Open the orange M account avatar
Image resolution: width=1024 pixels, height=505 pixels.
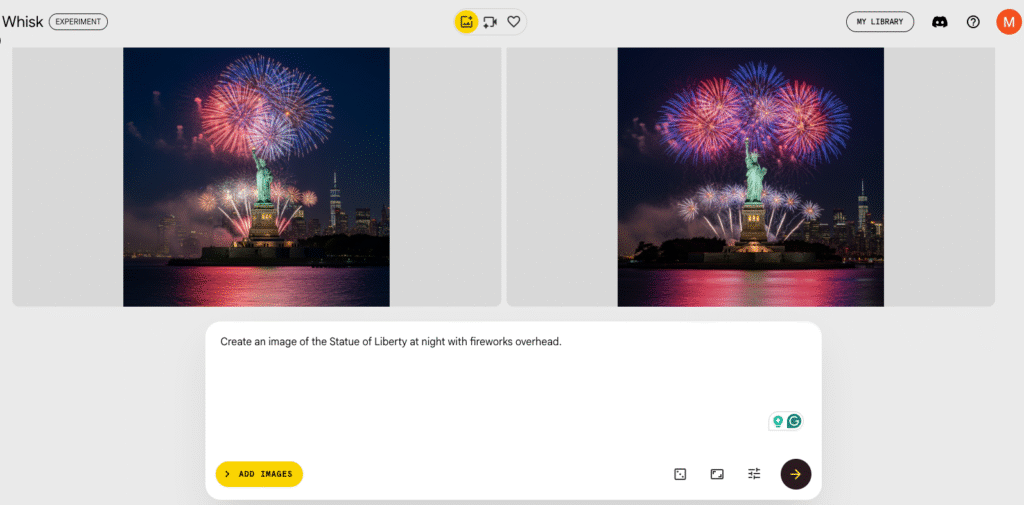(x=1008, y=22)
